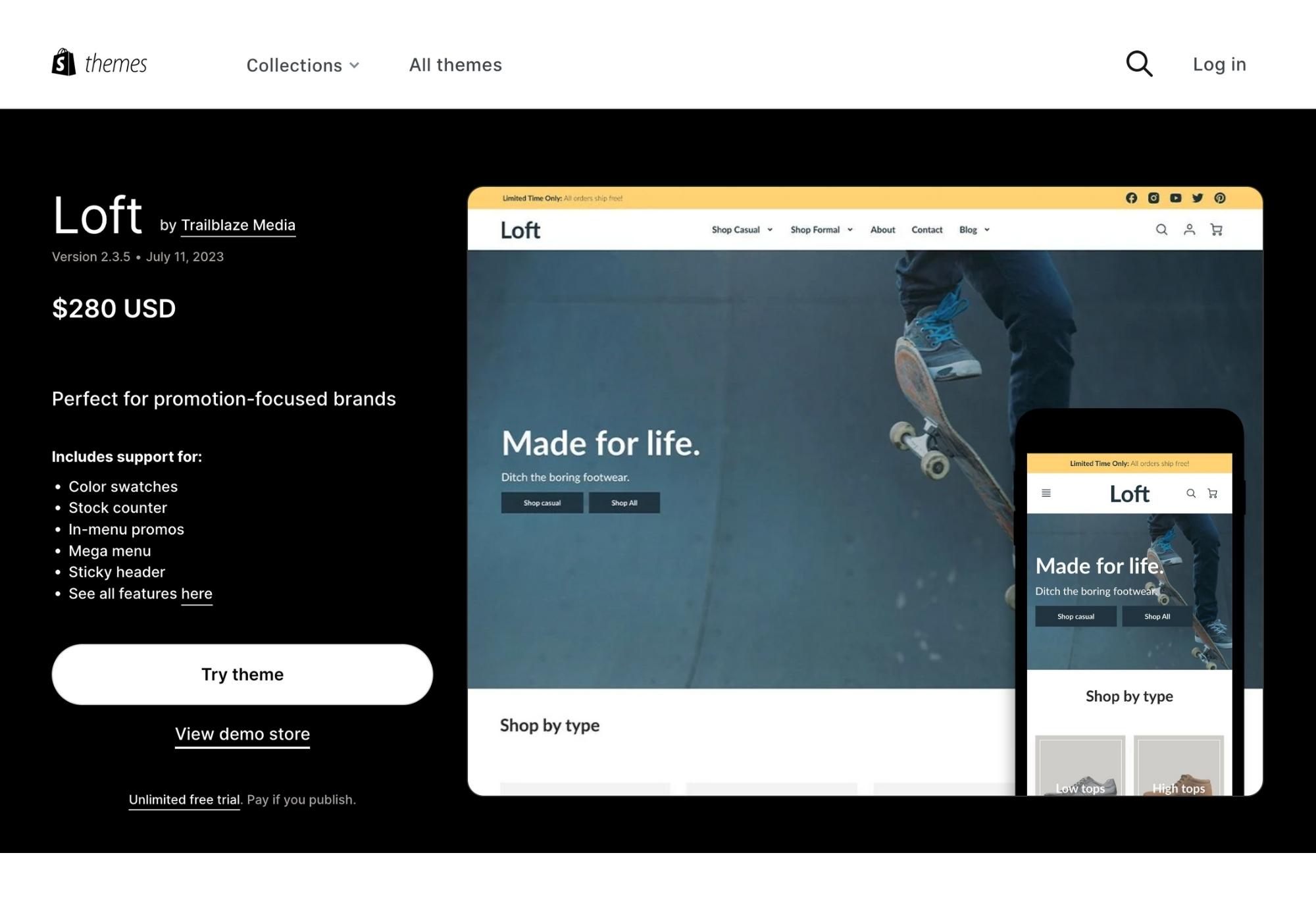The width and height of the screenshot is (1316, 905).
Task: Click High tops thumbnail in mobile preview
Action: (1178, 765)
